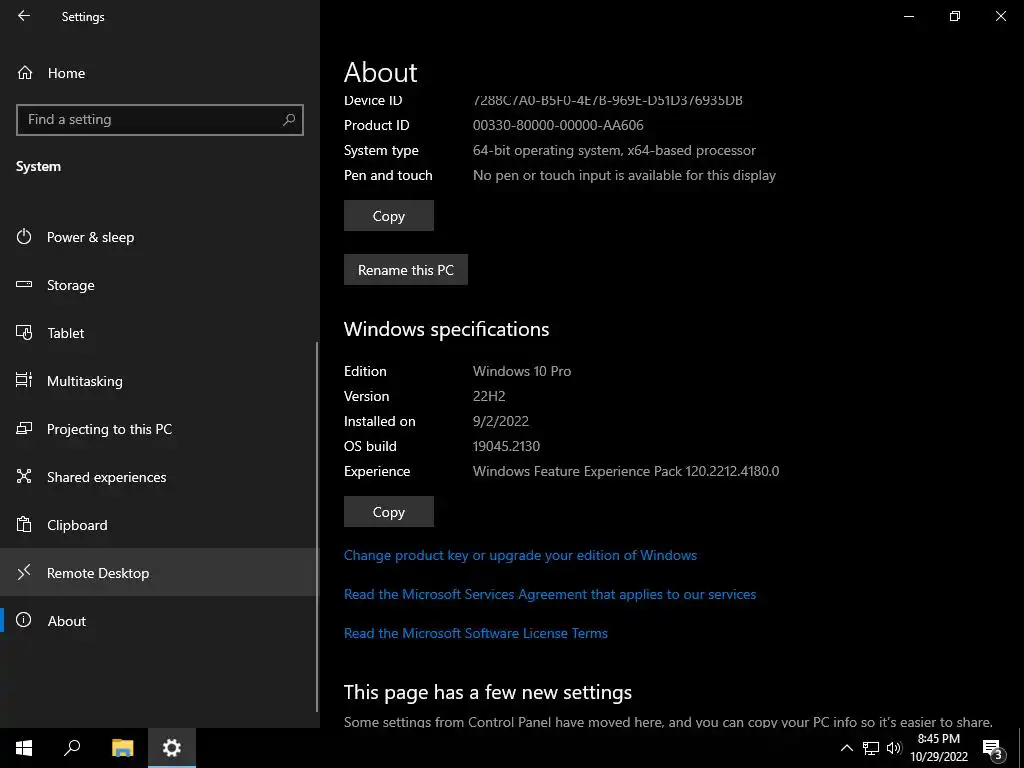The height and width of the screenshot is (768, 1024).
Task: Open Storage settings
Action: coord(160,285)
